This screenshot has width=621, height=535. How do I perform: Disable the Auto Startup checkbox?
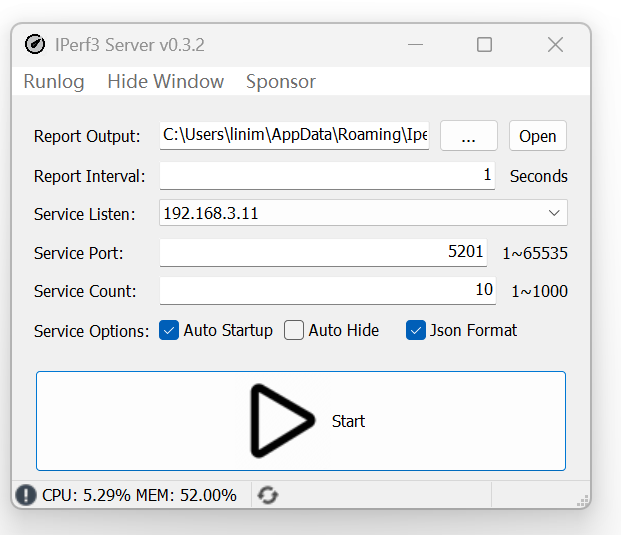(169, 330)
